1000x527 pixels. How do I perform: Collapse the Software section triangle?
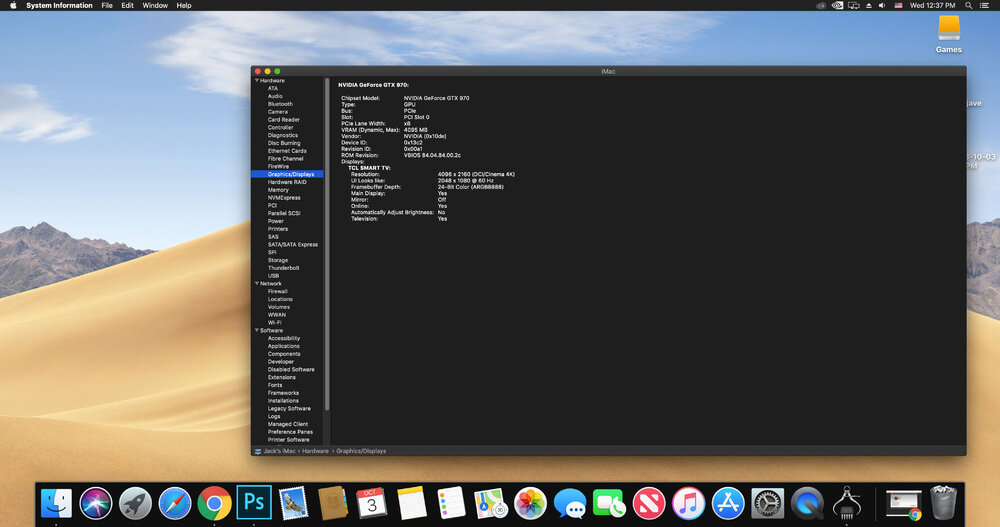point(256,331)
